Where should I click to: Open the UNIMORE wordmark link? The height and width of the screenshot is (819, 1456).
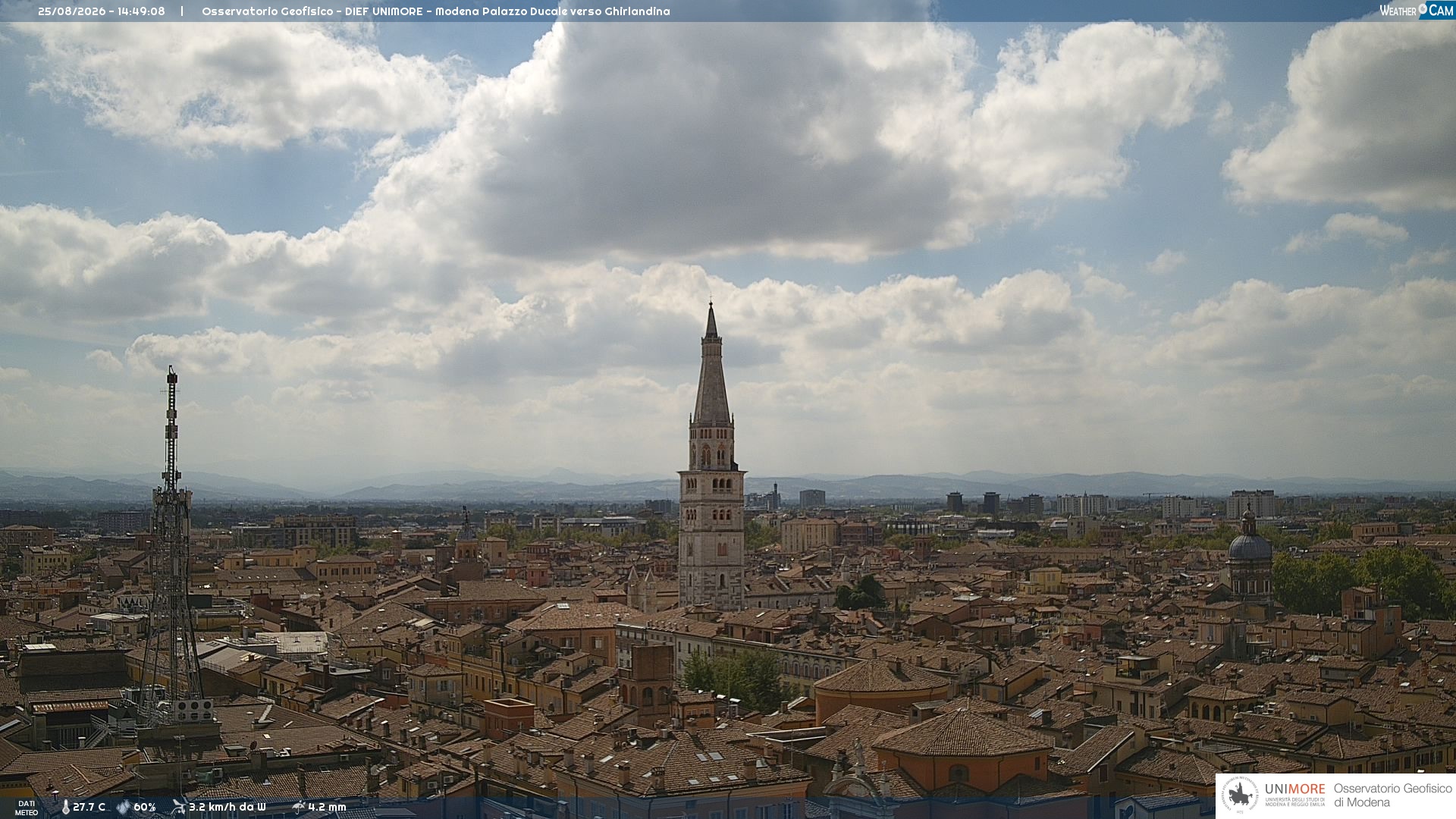tap(1294, 789)
